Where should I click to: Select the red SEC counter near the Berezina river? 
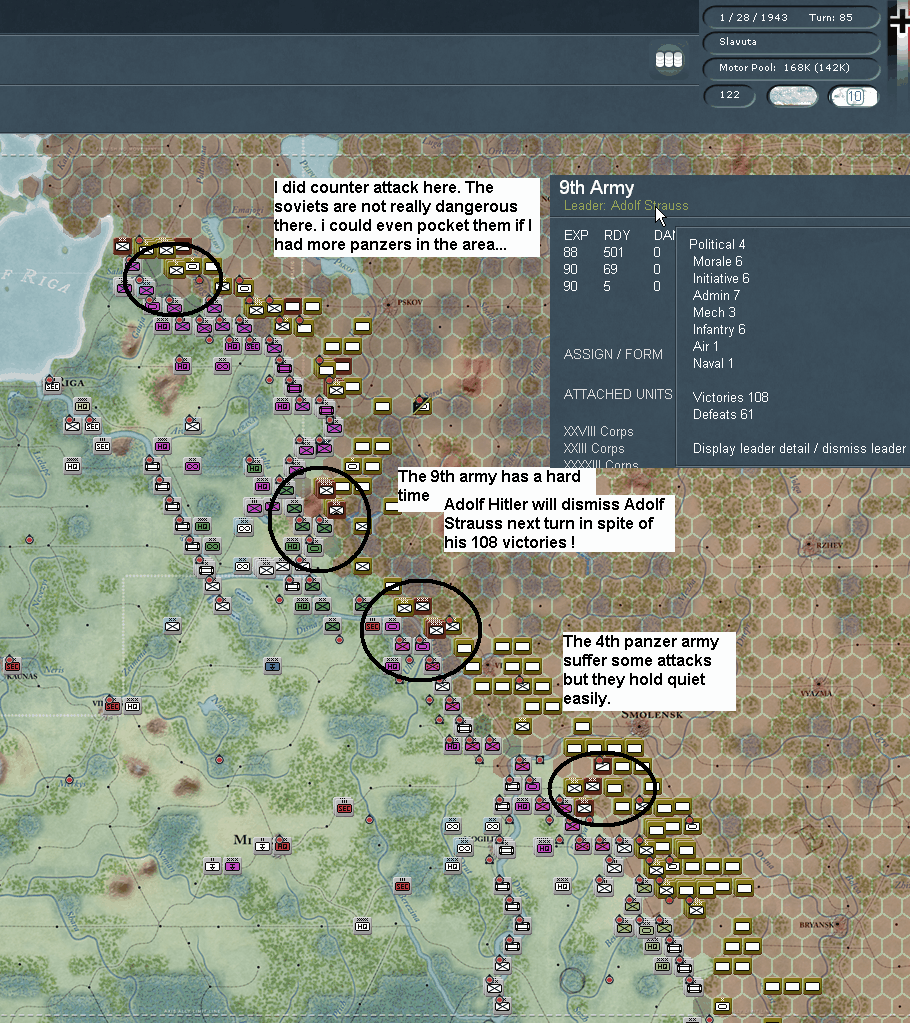(x=402, y=885)
